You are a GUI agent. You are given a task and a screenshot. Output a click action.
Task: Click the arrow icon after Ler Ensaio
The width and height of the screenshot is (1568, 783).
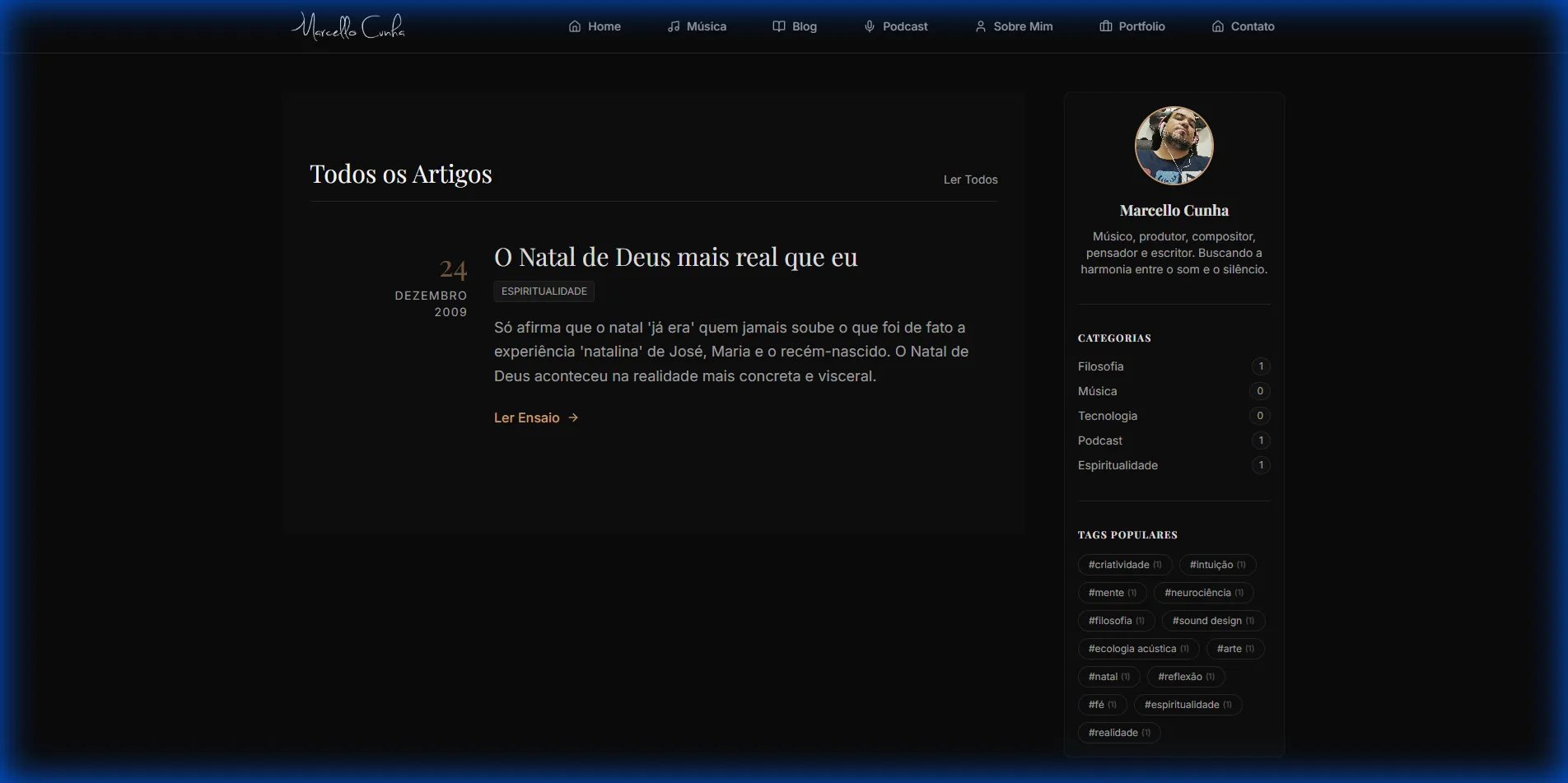point(574,417)
